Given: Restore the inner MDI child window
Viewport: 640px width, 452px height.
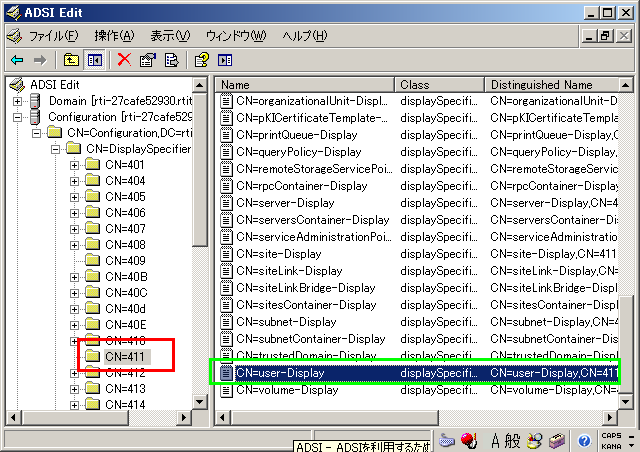Looking at the screenshot, I should tap(606, 36).
